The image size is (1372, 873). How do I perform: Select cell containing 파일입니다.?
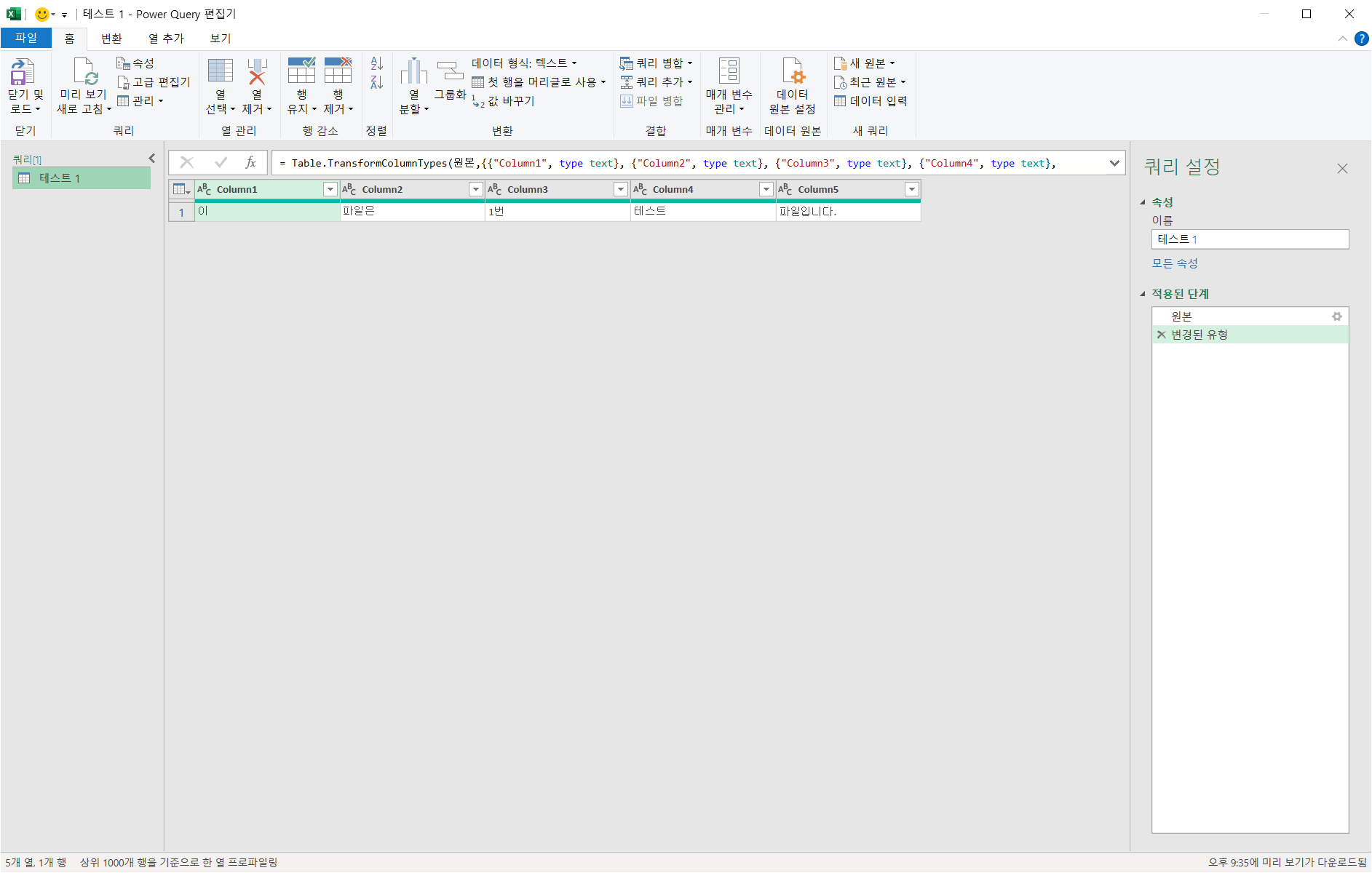point(849,212)
